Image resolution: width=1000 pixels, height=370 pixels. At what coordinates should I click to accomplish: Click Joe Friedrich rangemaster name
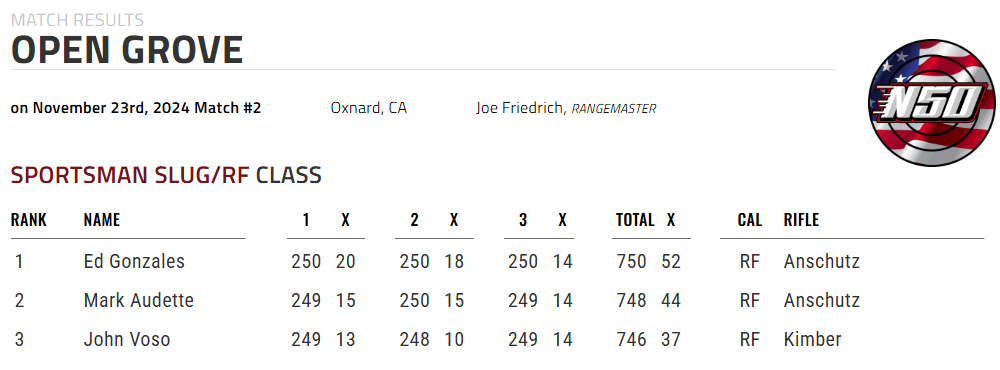point(519,108)
